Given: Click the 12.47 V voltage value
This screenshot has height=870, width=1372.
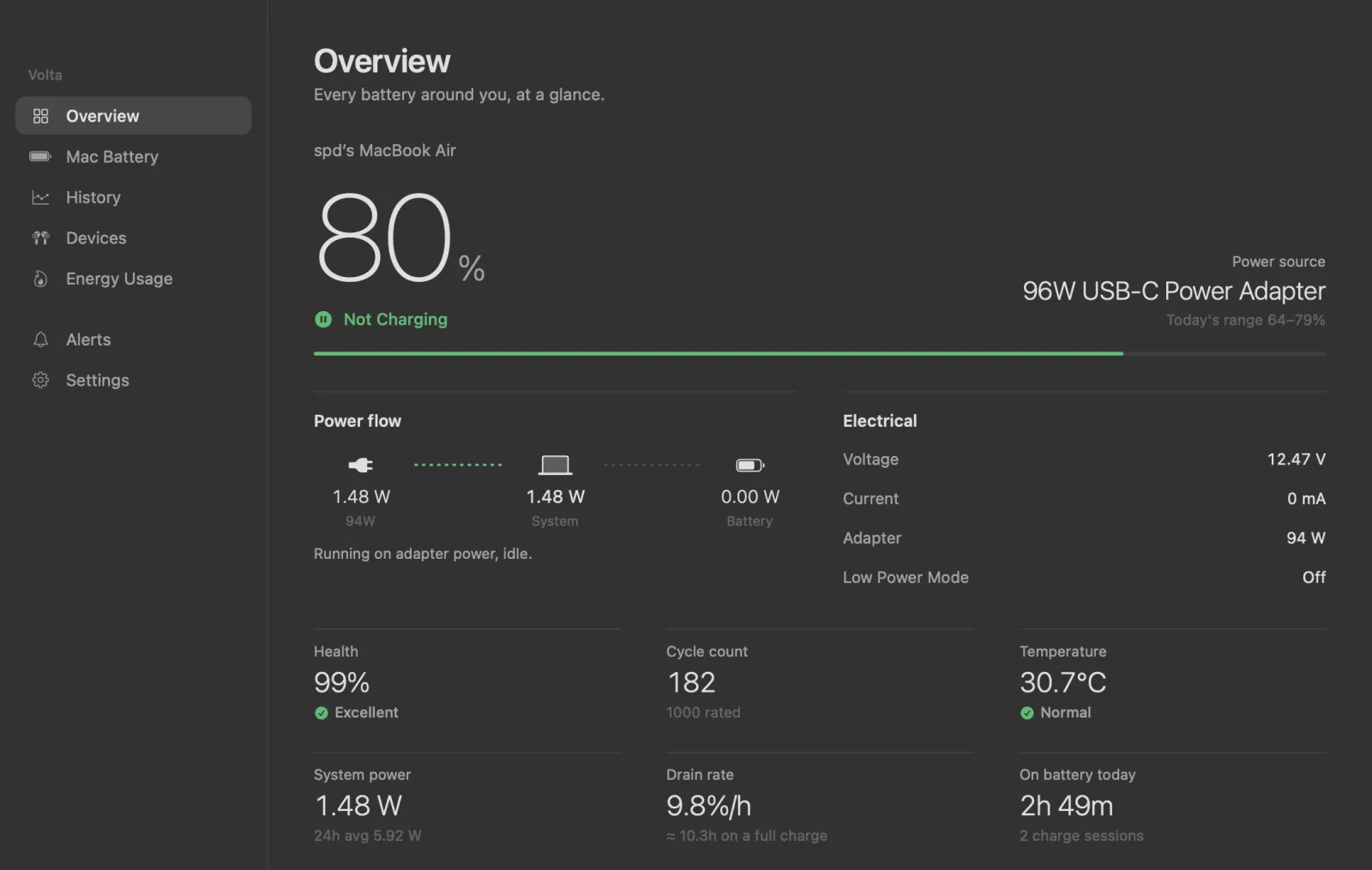Looking at the screenshot, I should click(x=1297, y=459).
